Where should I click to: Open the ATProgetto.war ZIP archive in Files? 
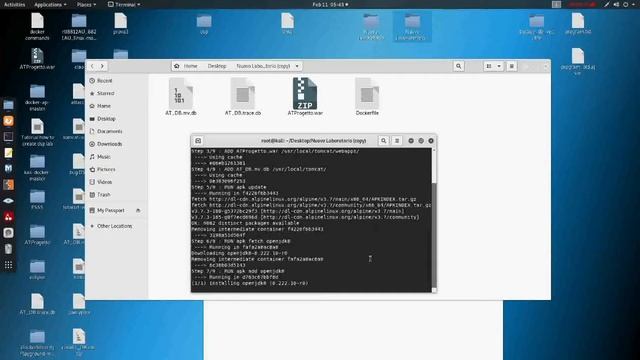[x=305, y=97]
